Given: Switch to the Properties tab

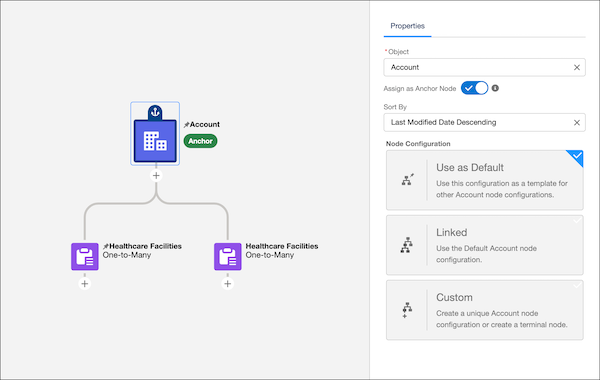Looking at the screenshot, I should click(408, 26).
